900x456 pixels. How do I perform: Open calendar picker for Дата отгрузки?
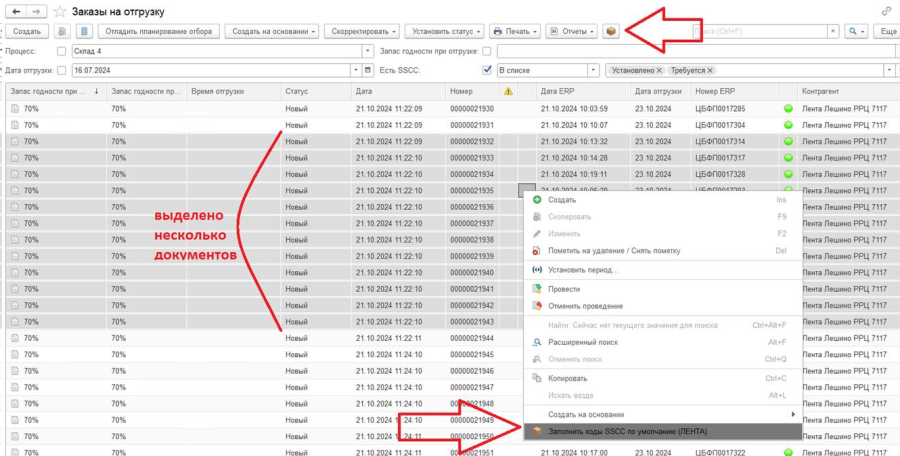click(x=355, y=70)
